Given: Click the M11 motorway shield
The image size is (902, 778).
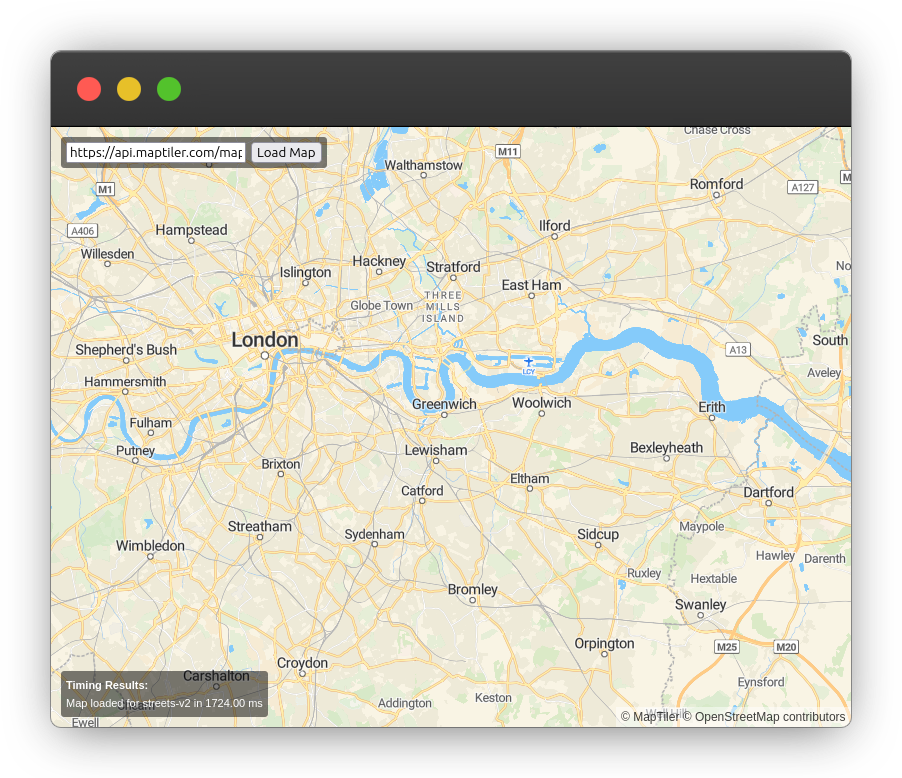Looking at the screenshot, I should pos(508,151).
